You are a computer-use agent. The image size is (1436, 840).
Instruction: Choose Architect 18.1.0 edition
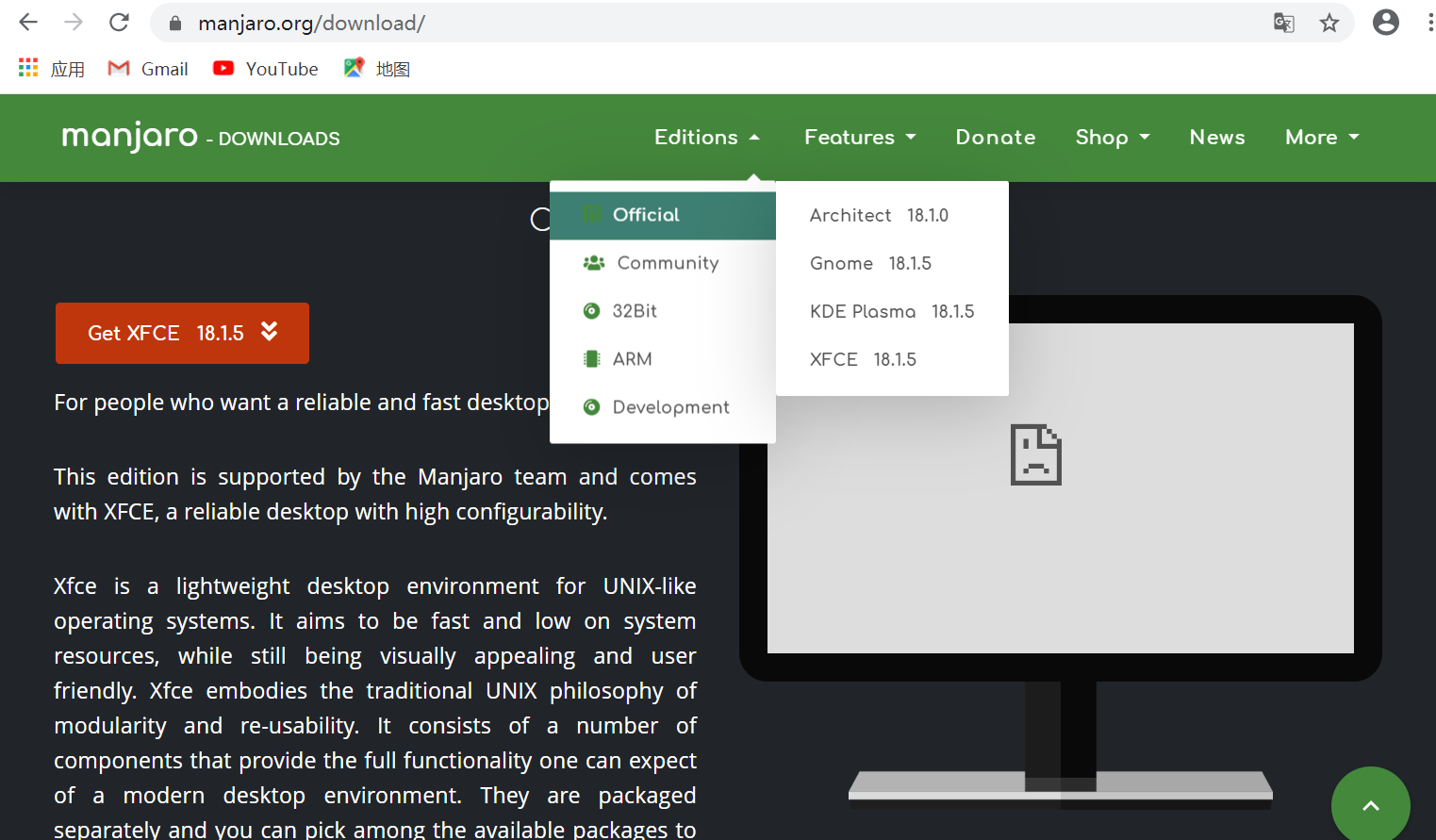(892, 215)
